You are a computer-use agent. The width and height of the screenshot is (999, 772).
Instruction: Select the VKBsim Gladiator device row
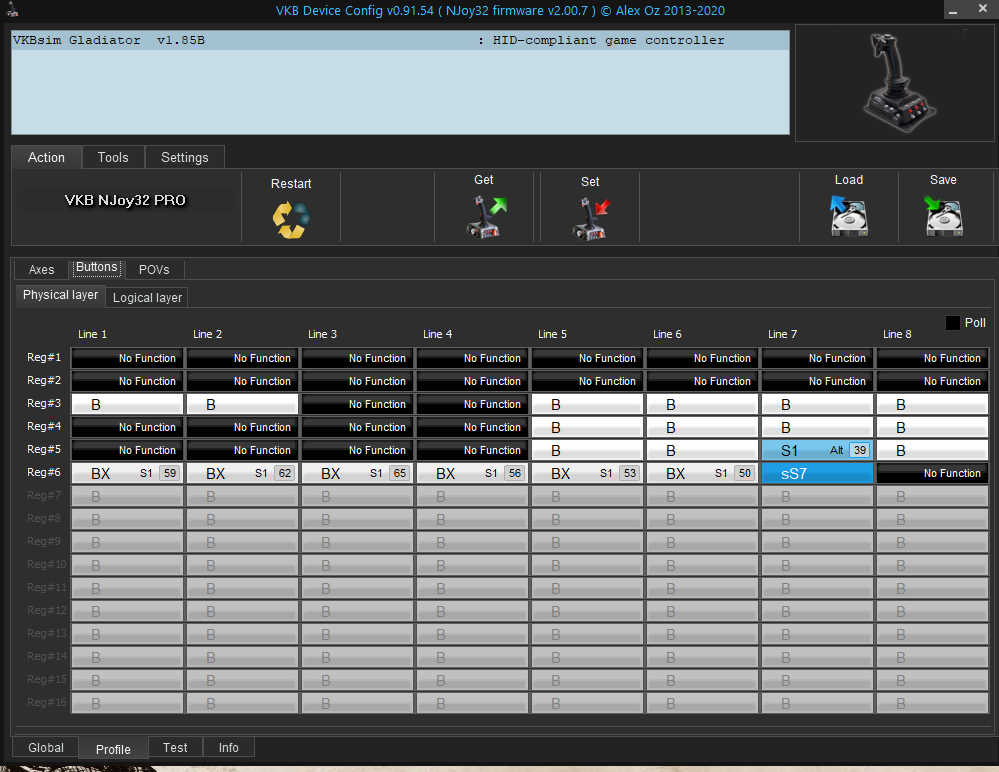pyautogui.click(x=400, y=40)
